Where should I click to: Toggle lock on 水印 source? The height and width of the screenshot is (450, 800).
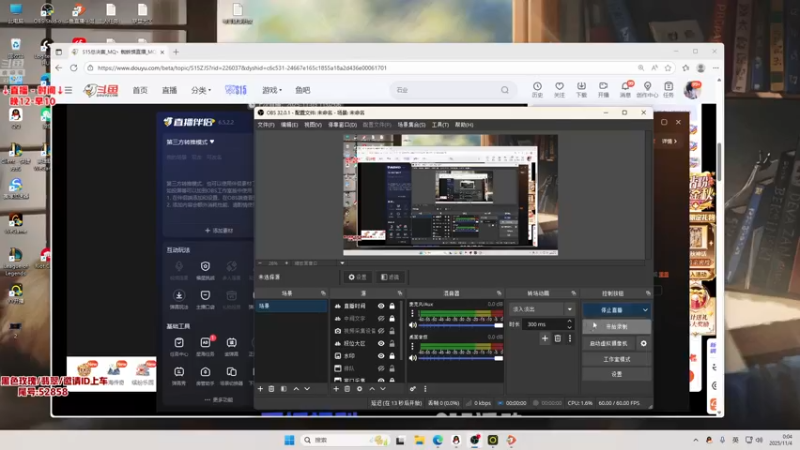pyautogui.click(x=392, y=356)
